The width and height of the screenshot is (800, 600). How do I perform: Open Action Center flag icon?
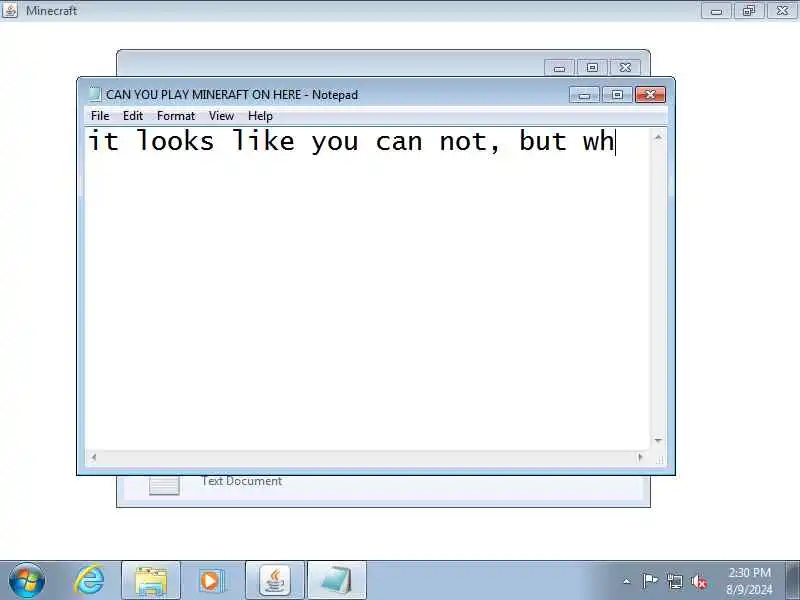(649, 581)
